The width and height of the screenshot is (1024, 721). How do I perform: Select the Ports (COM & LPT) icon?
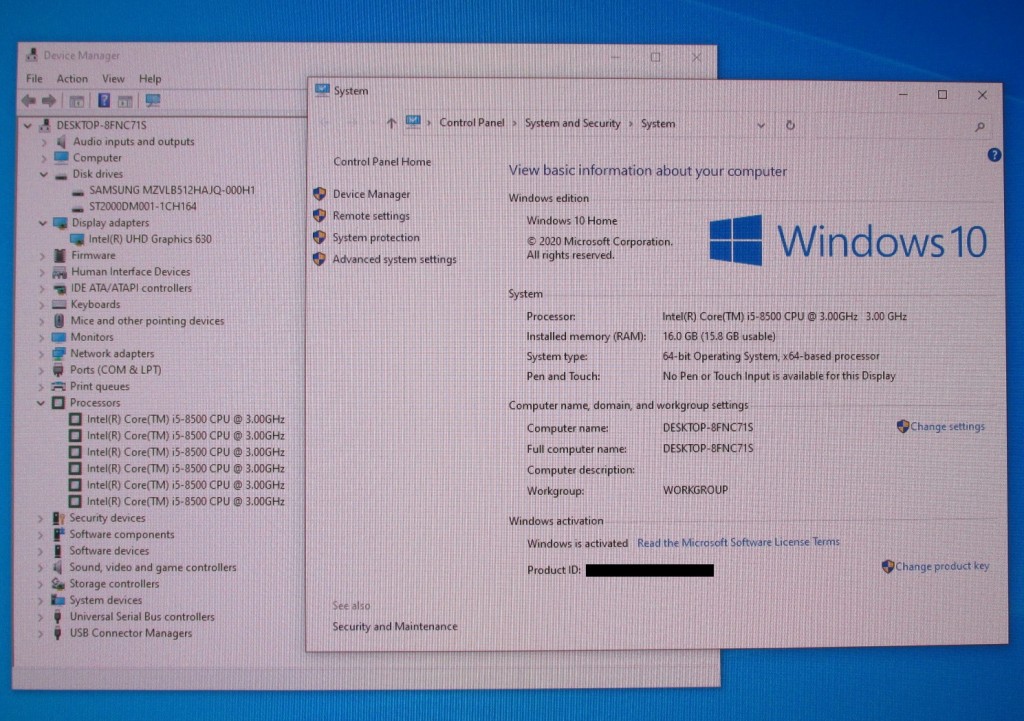coord(59,370)
